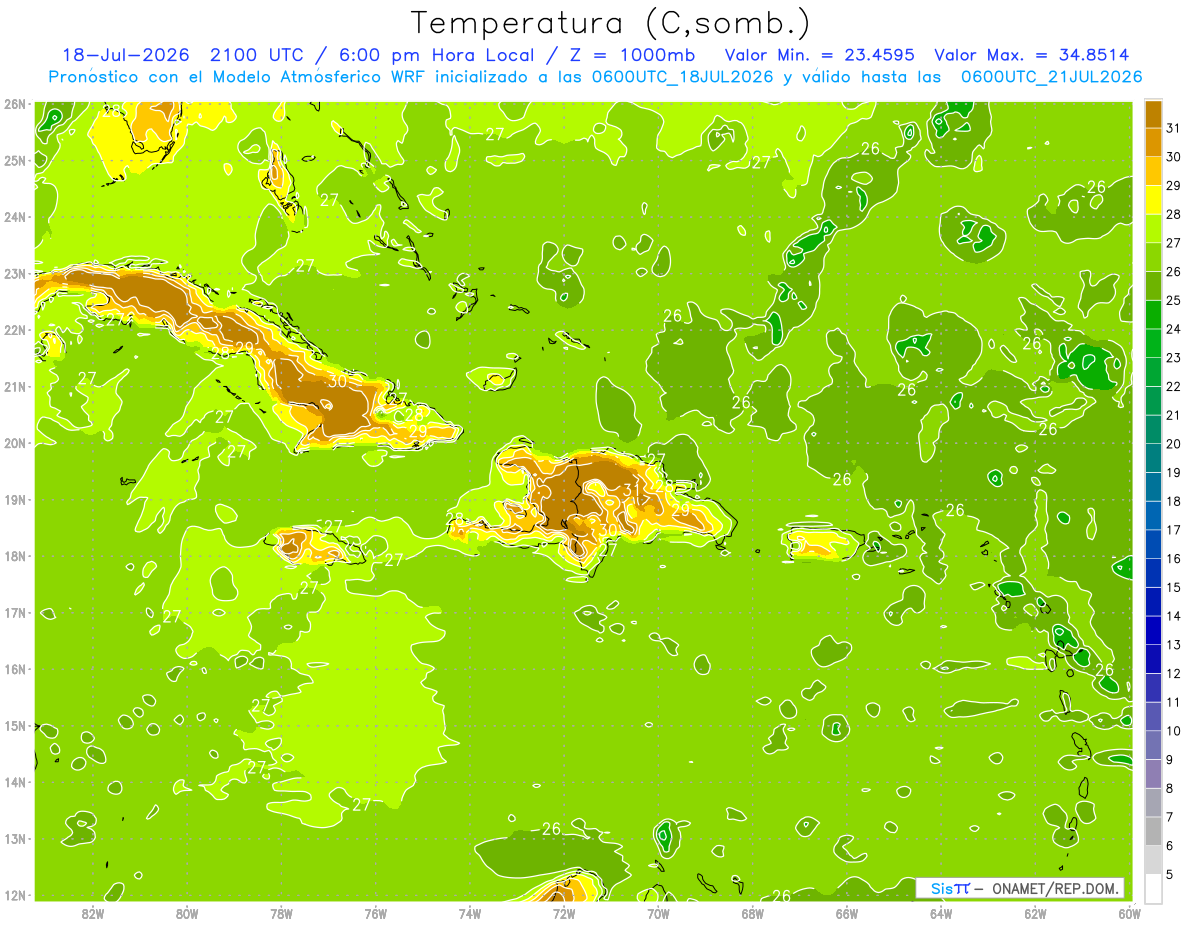The height and width of the screenshot is (927, 1200).
Task: Click the 20N latitude axis label
Action: [14, 443]
